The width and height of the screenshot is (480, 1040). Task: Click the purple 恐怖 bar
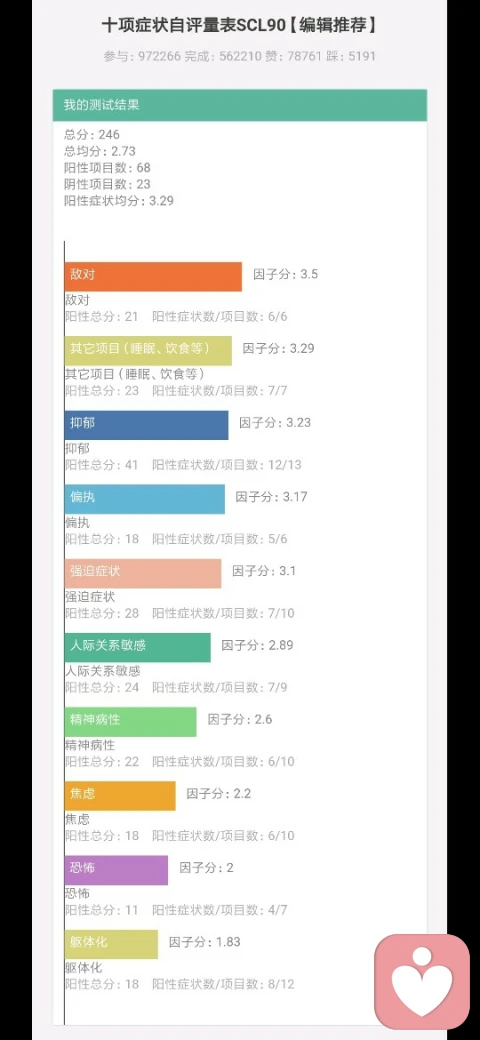[x=116, y=870]
